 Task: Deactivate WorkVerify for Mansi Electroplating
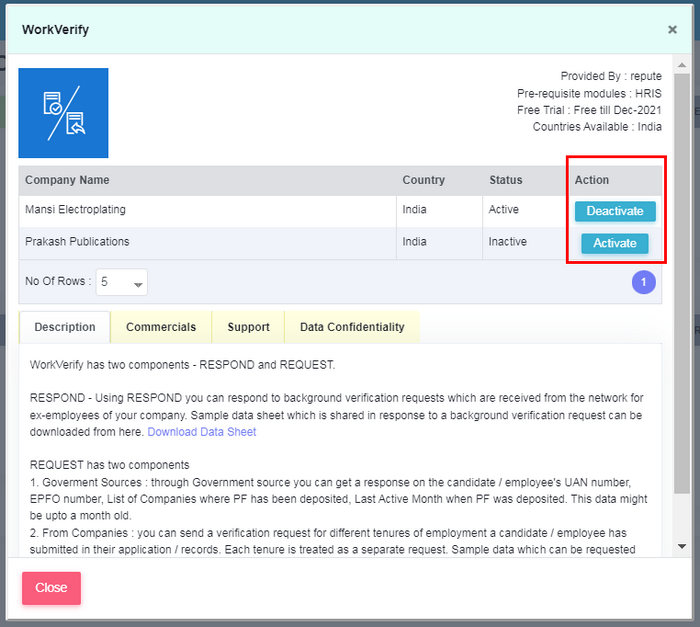615,211
